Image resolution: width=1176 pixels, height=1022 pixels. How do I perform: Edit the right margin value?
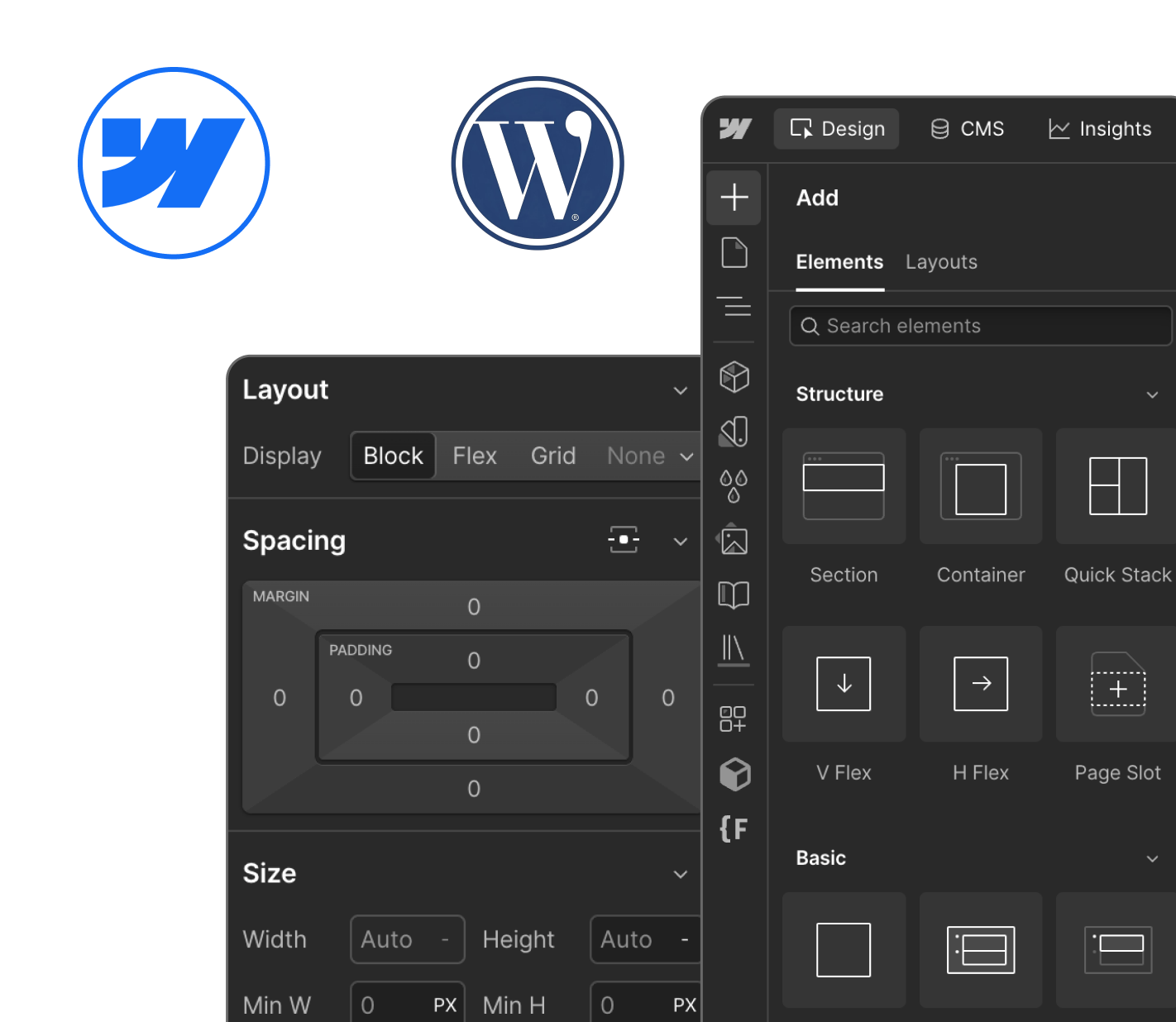pyautogui.click(x=668, y=698)
